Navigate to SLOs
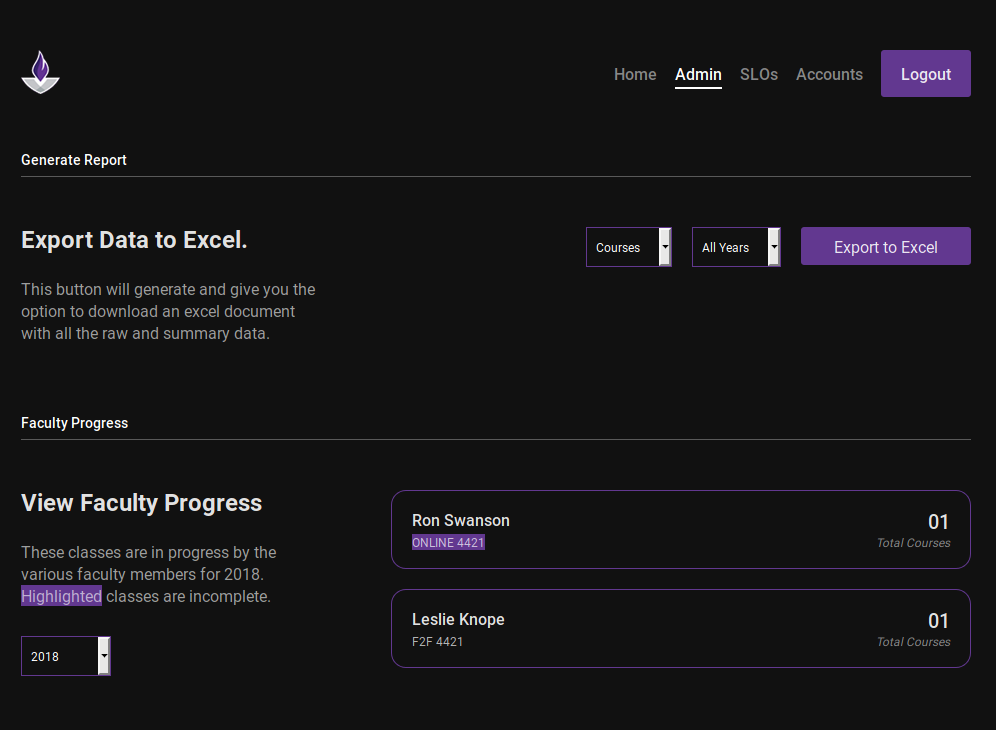 click(x=758, y=74)
